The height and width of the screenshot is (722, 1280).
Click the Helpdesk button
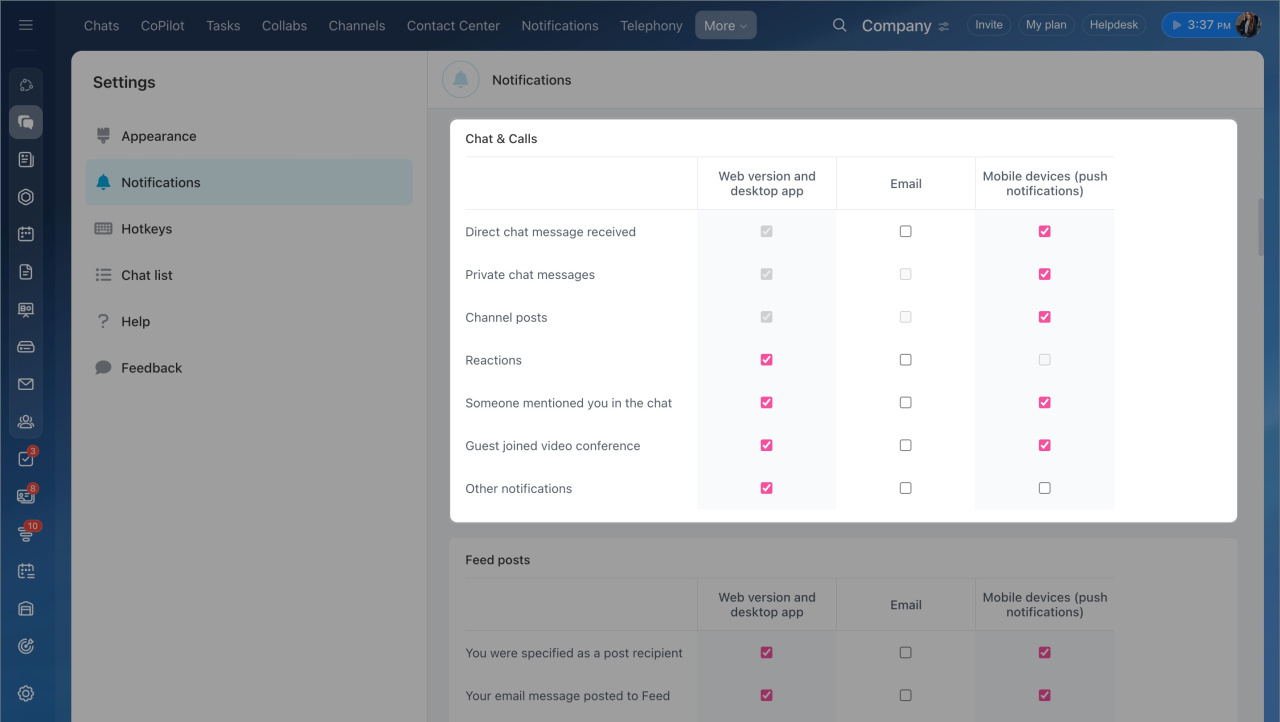(1113, 25)
